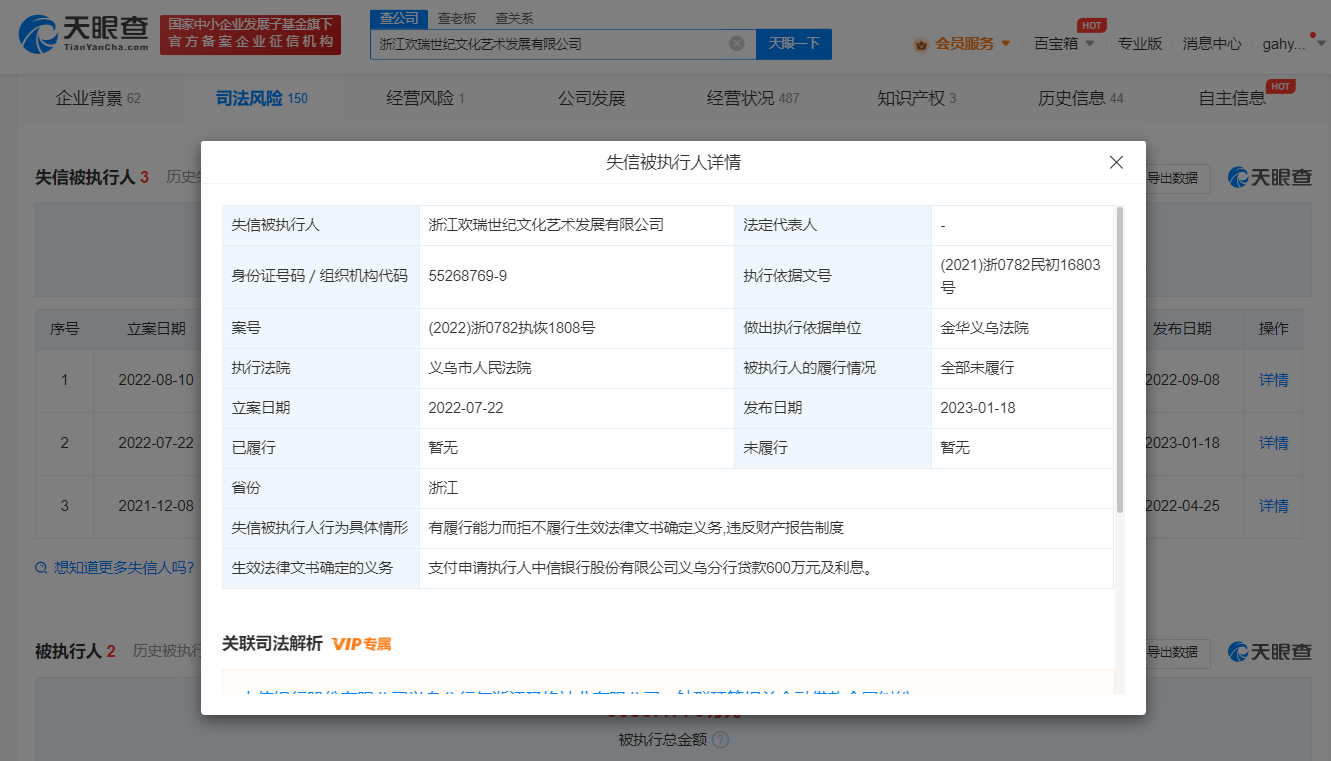Go to 消息中心
Screen dimensions: 1331x761
click(1212, 44)
